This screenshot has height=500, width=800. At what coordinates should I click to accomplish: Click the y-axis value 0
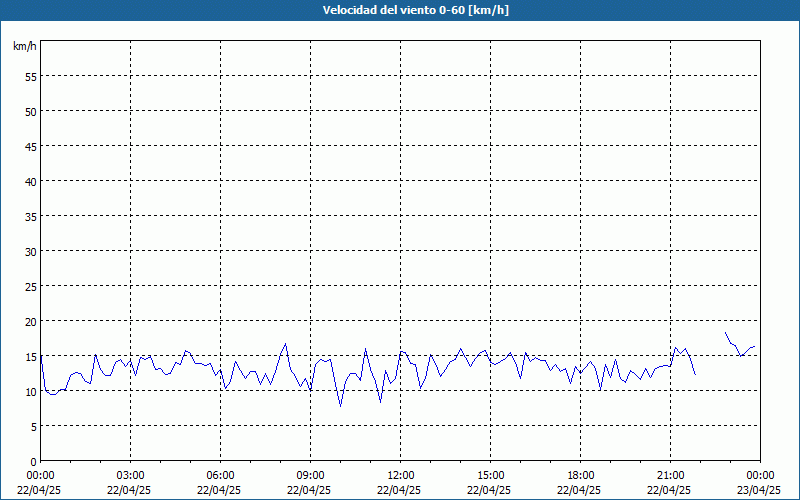34,462
